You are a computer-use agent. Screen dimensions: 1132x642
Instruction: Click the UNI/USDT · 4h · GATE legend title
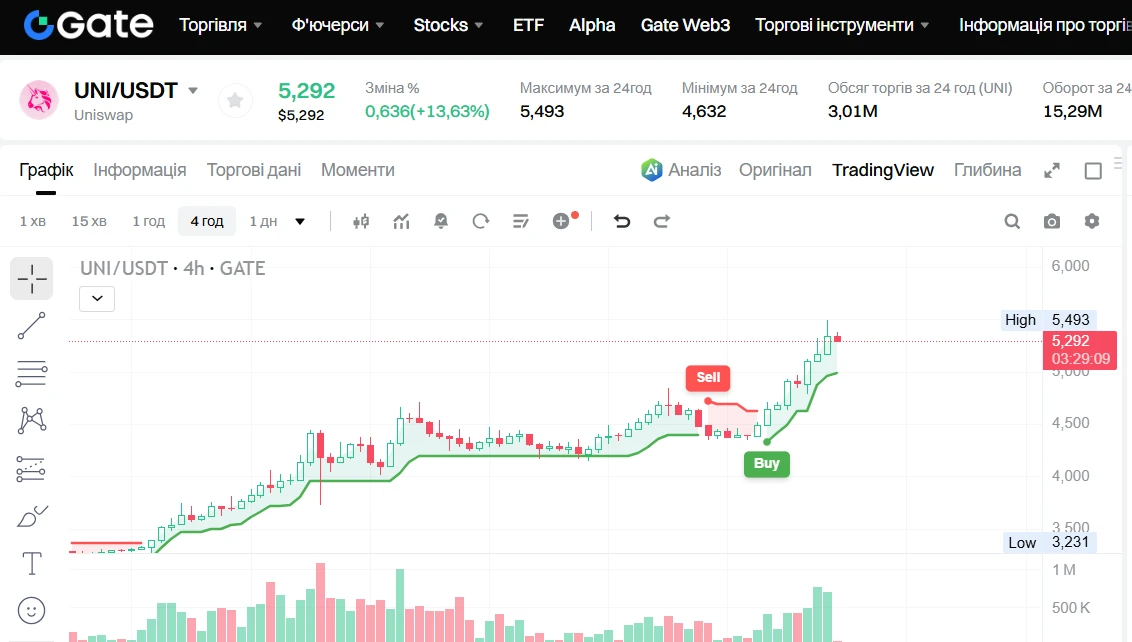pos(173,268)
